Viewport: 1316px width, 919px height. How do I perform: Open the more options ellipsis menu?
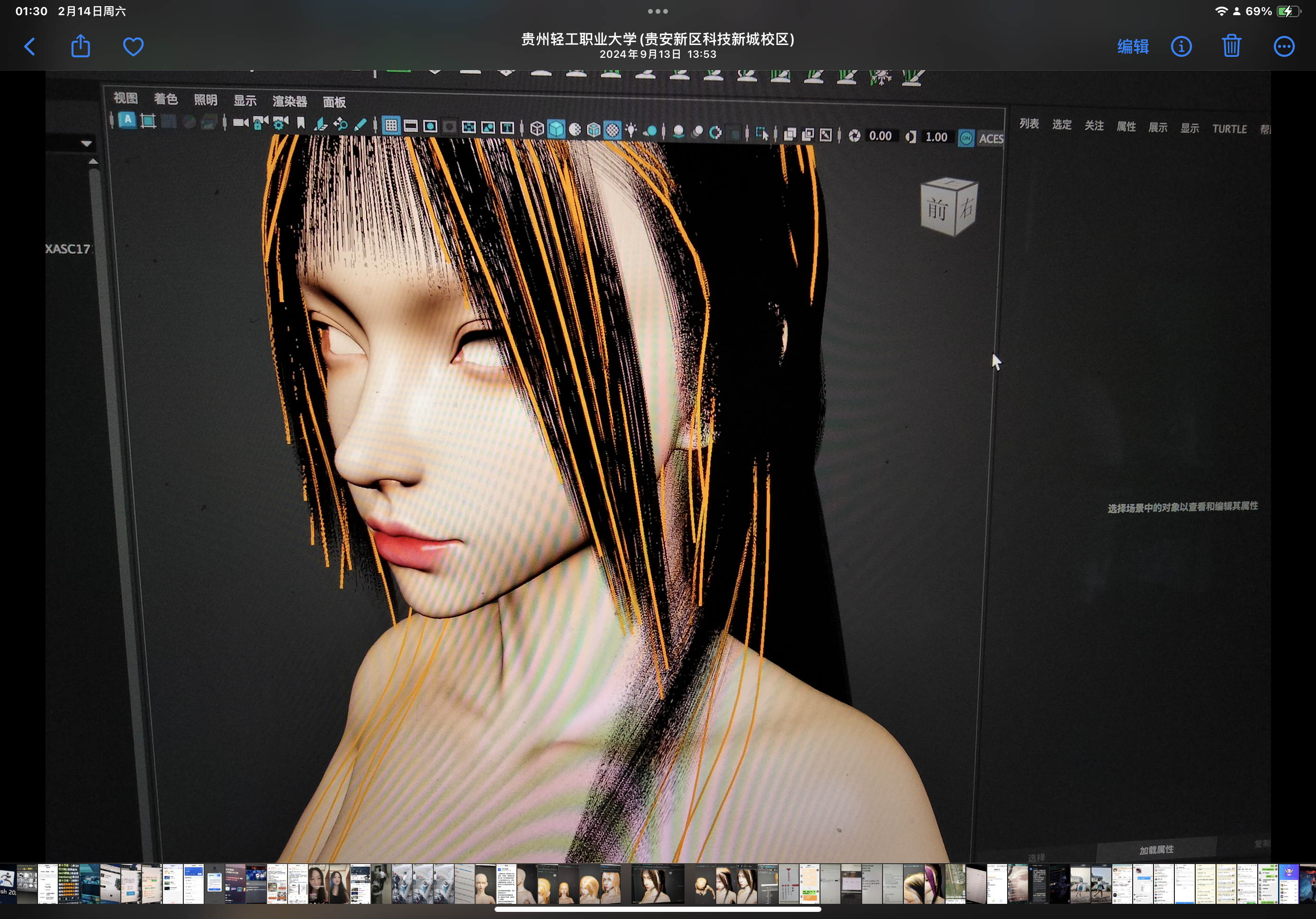tap(1283, 46)
